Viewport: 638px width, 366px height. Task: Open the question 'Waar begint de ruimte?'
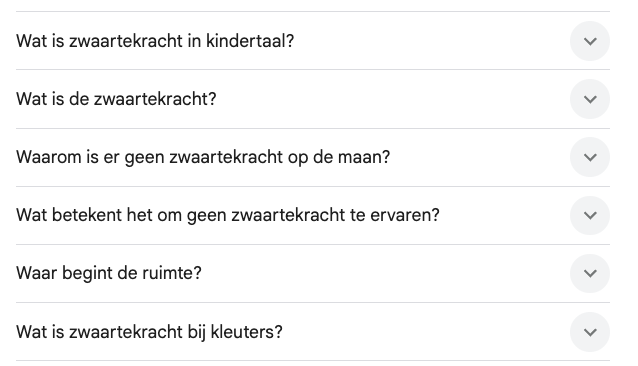pos(109,273)
